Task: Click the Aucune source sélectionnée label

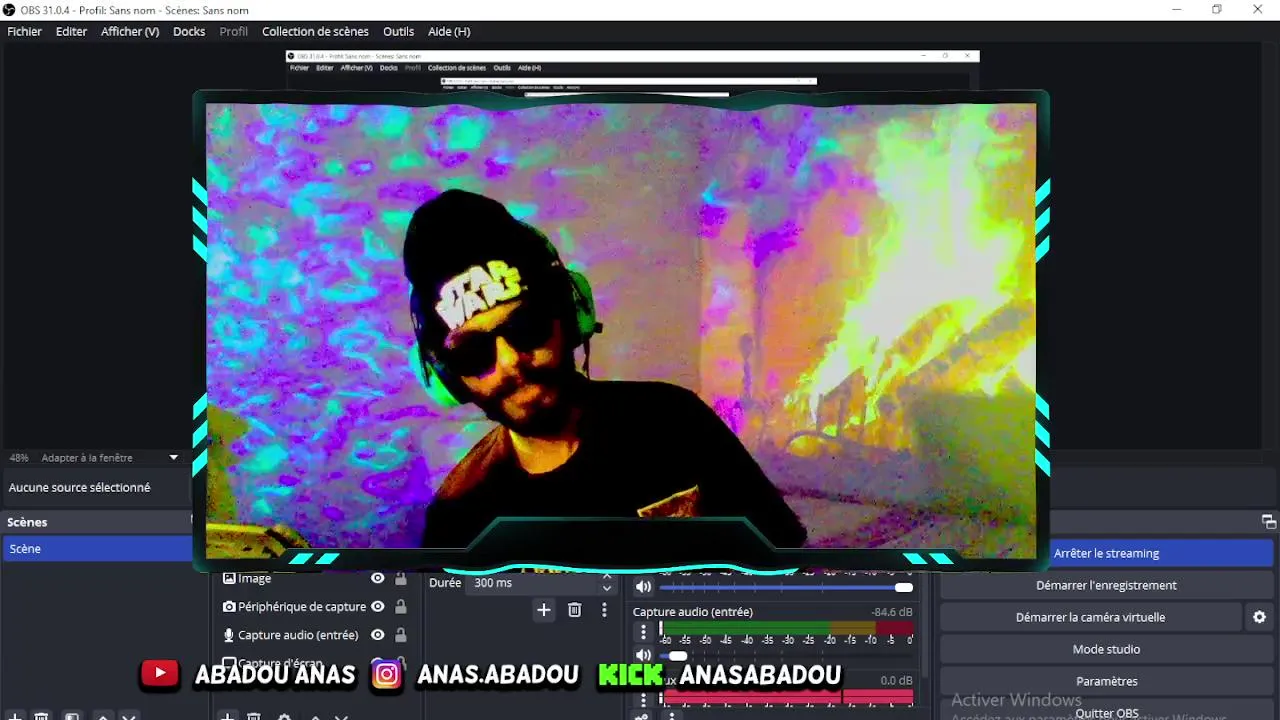Action: pos(79,488)
